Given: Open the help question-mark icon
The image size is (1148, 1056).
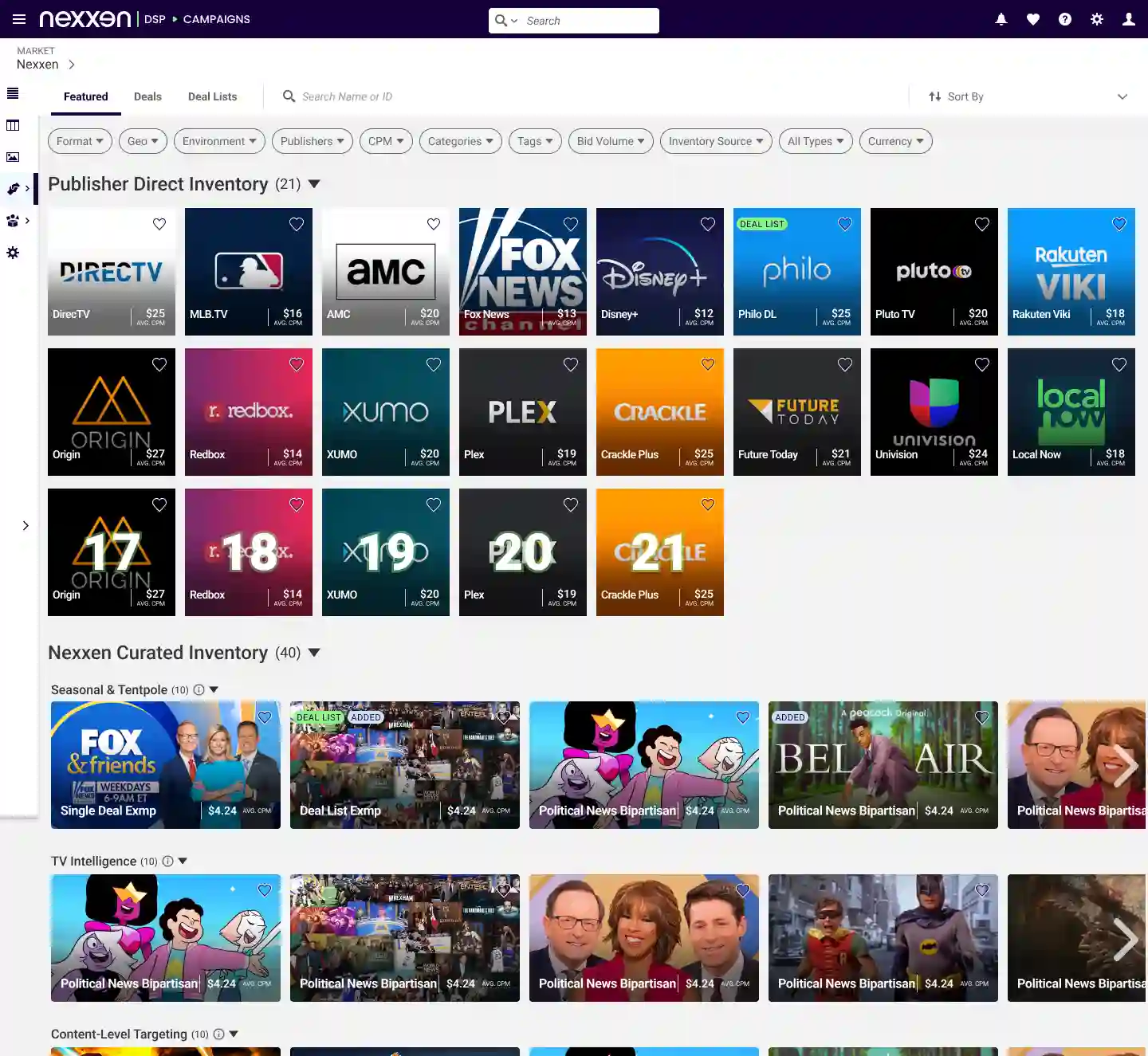Looking at the screenshot, I should 1065,19.
